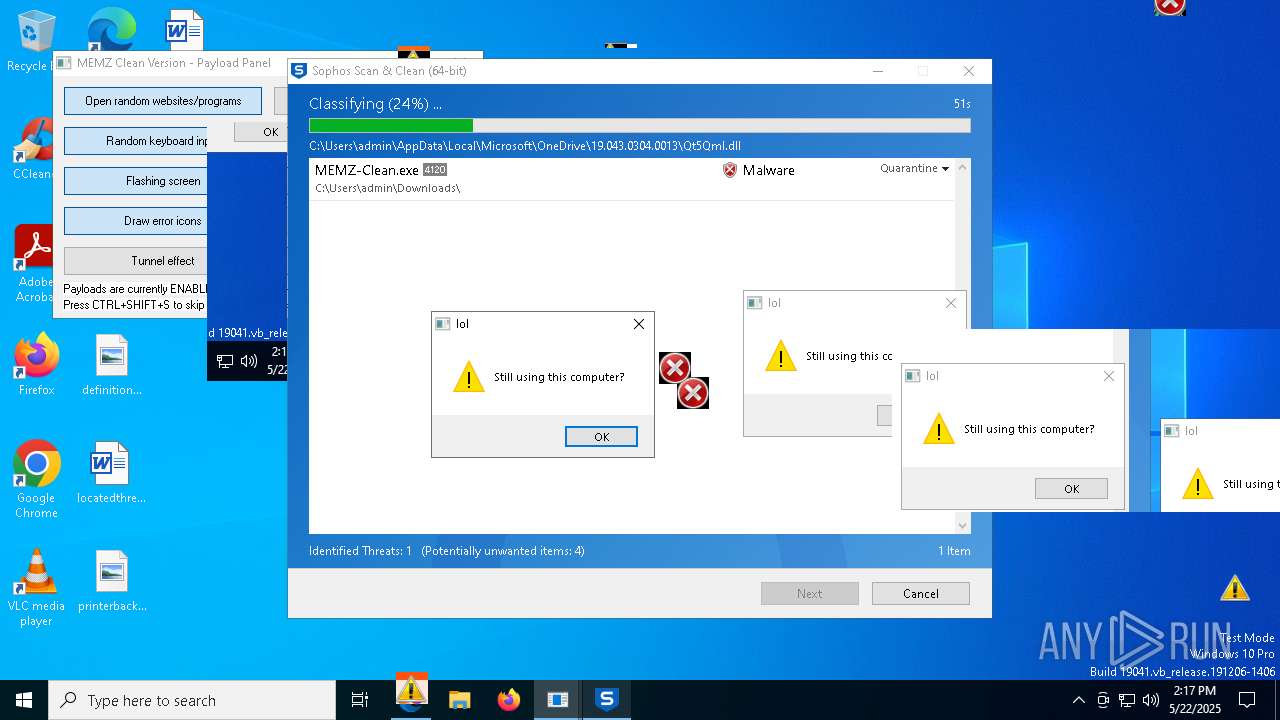Close the front lol message box

coord(638,323)
